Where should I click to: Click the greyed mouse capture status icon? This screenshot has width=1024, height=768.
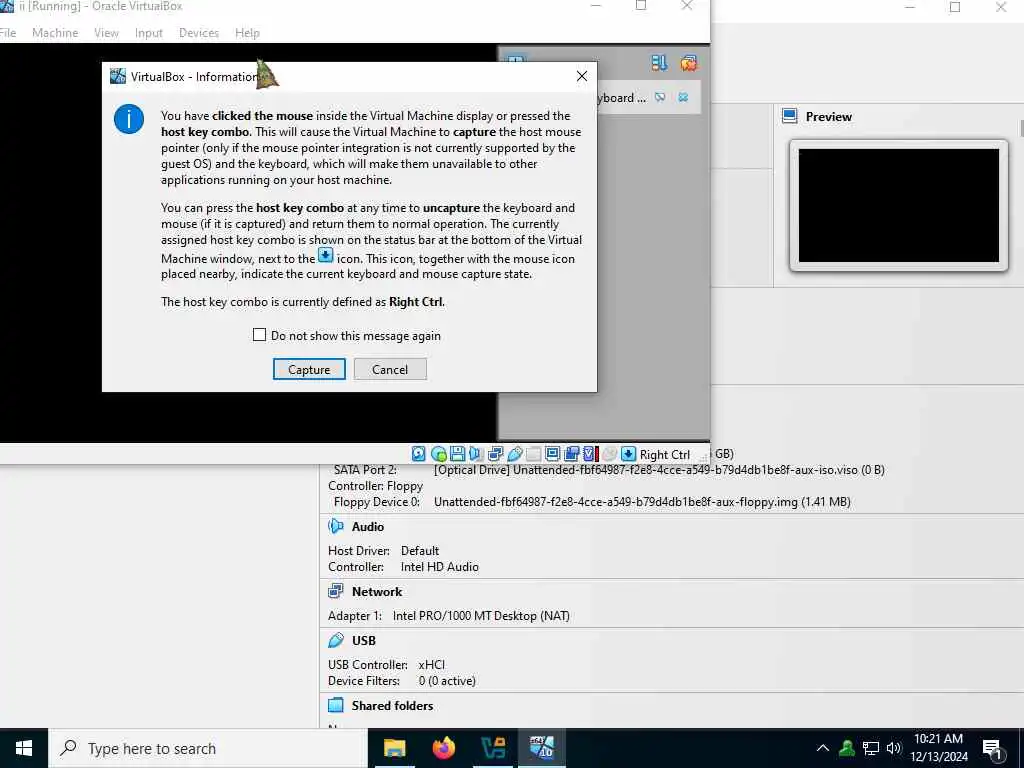pos(609,454)
